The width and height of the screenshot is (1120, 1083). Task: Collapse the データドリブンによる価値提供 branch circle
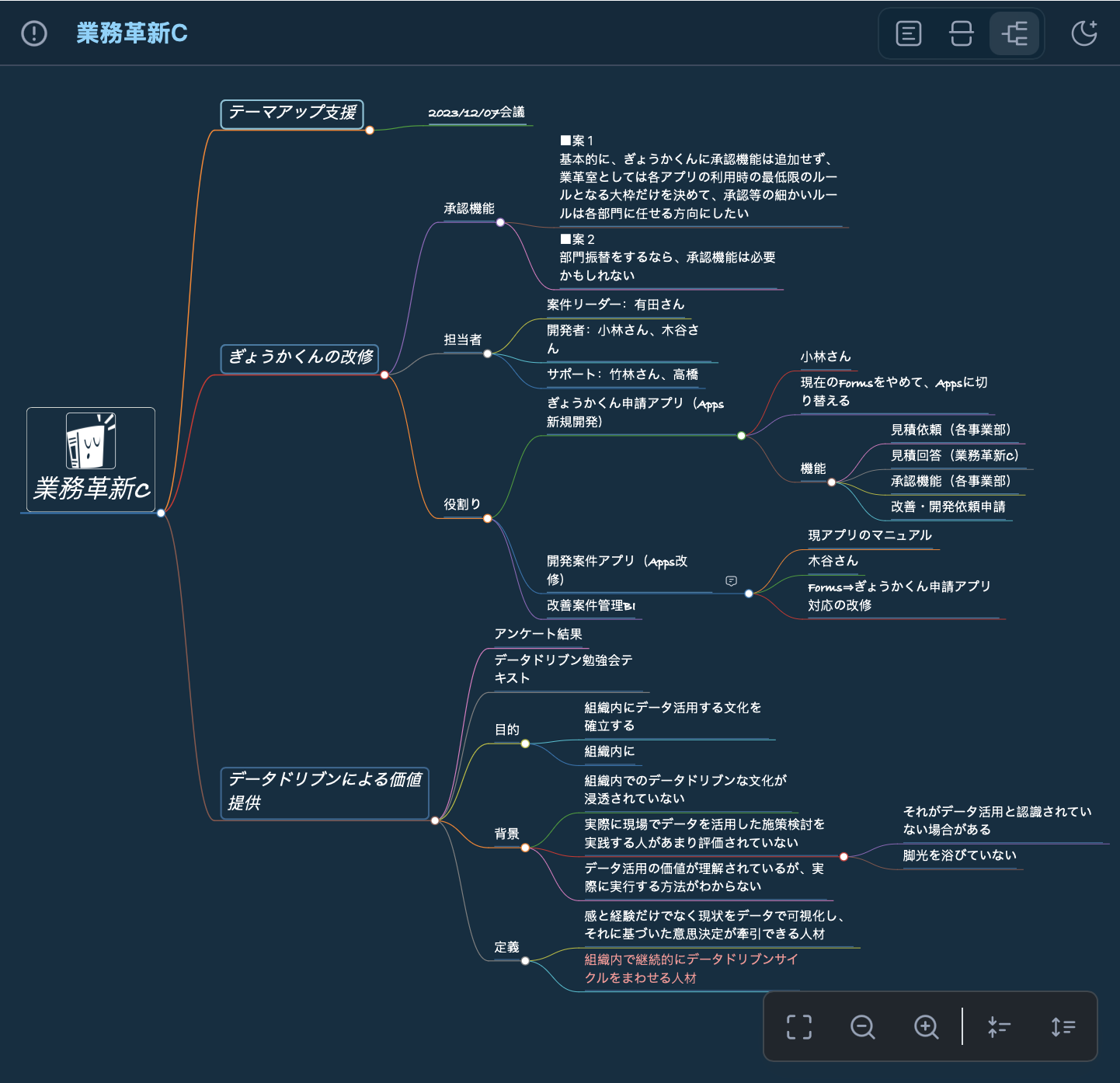tap(435, 820)
